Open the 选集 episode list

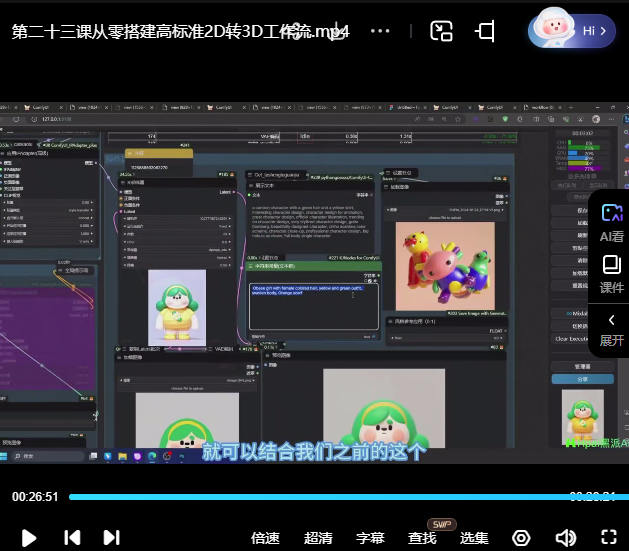[474, 538]
